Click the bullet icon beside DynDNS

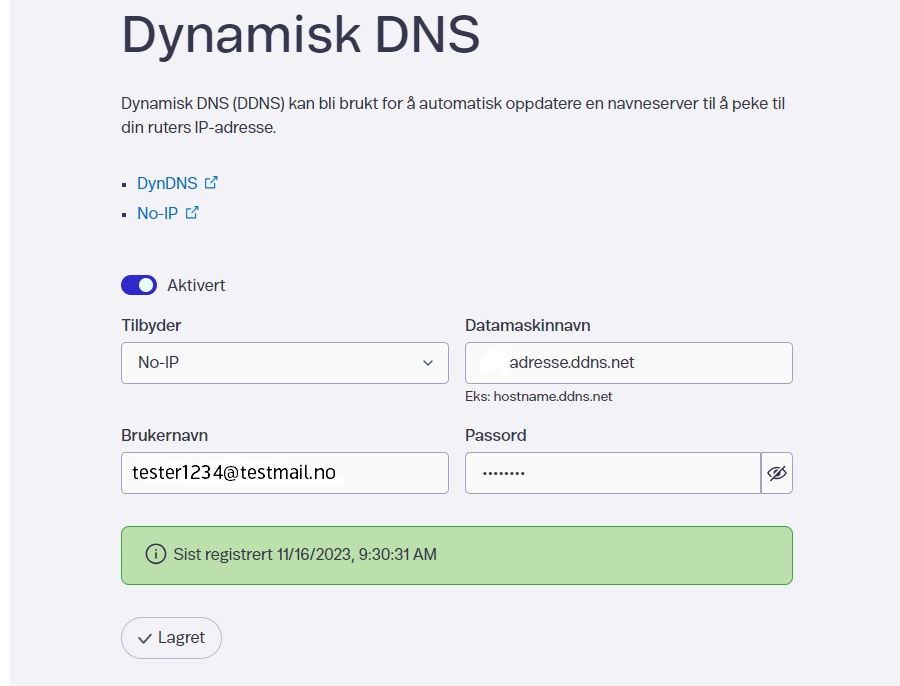pyautogui.click(x=126, y=184)
